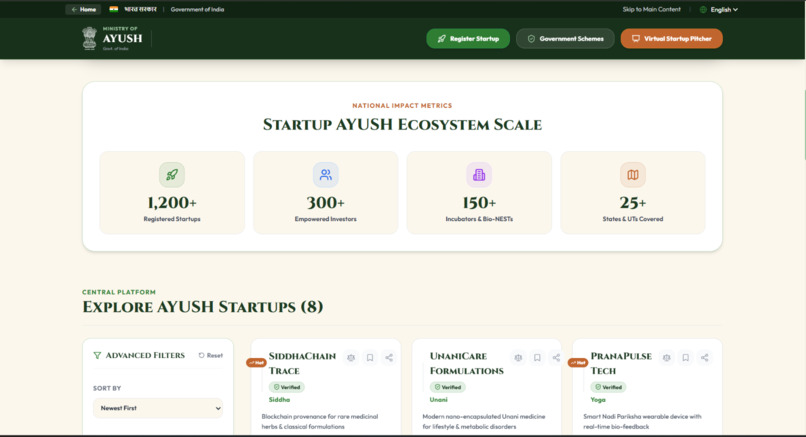
Task: Click the Government of India link
Action: point(197,9)
